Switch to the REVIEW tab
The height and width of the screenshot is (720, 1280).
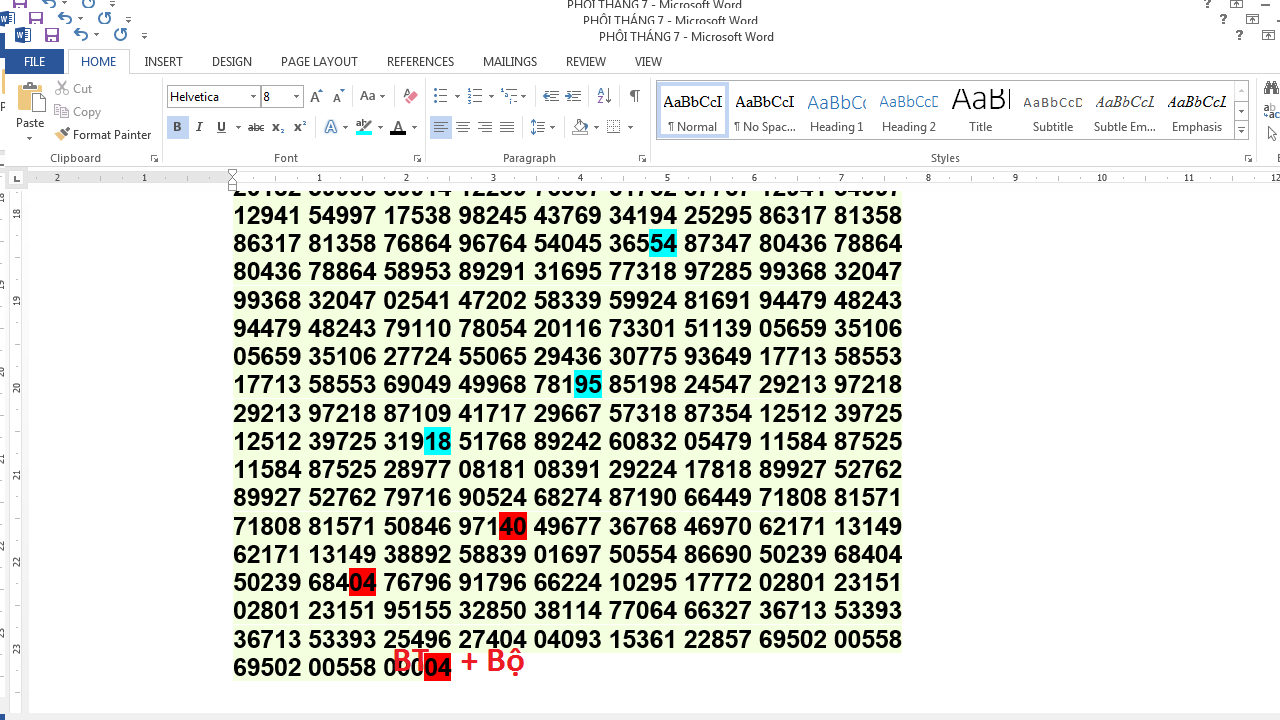tap(586, 61)
